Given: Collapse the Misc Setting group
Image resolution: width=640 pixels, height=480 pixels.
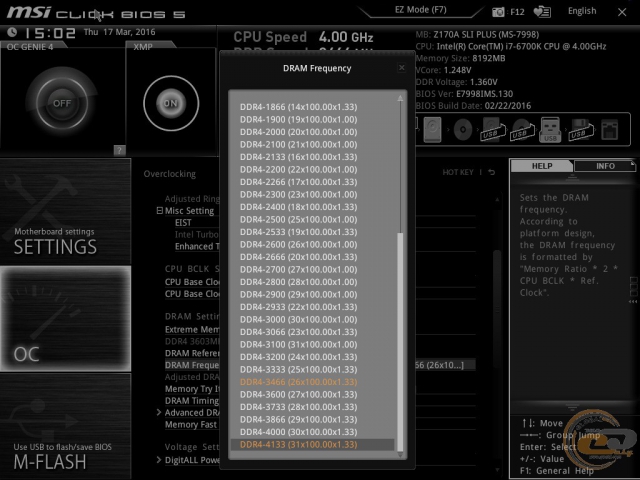Looking at the screenshot, I should (160, 211).
